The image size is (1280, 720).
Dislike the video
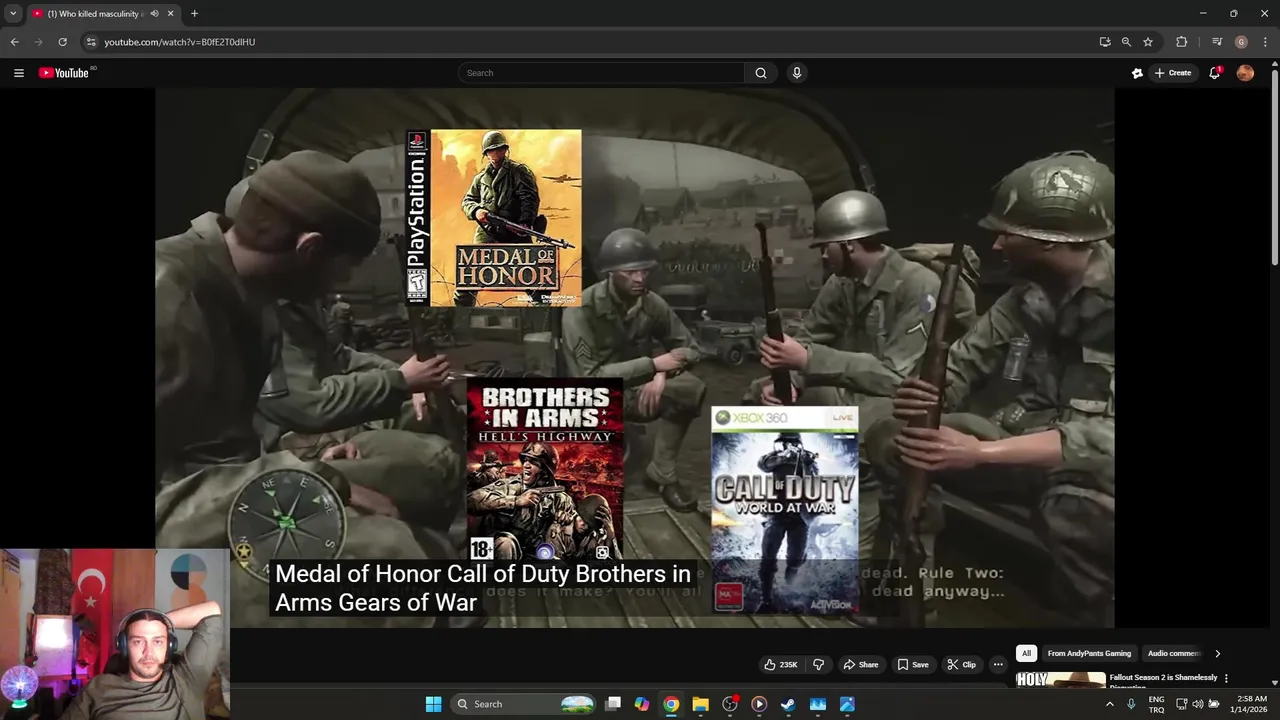click(x=818, y=664)
